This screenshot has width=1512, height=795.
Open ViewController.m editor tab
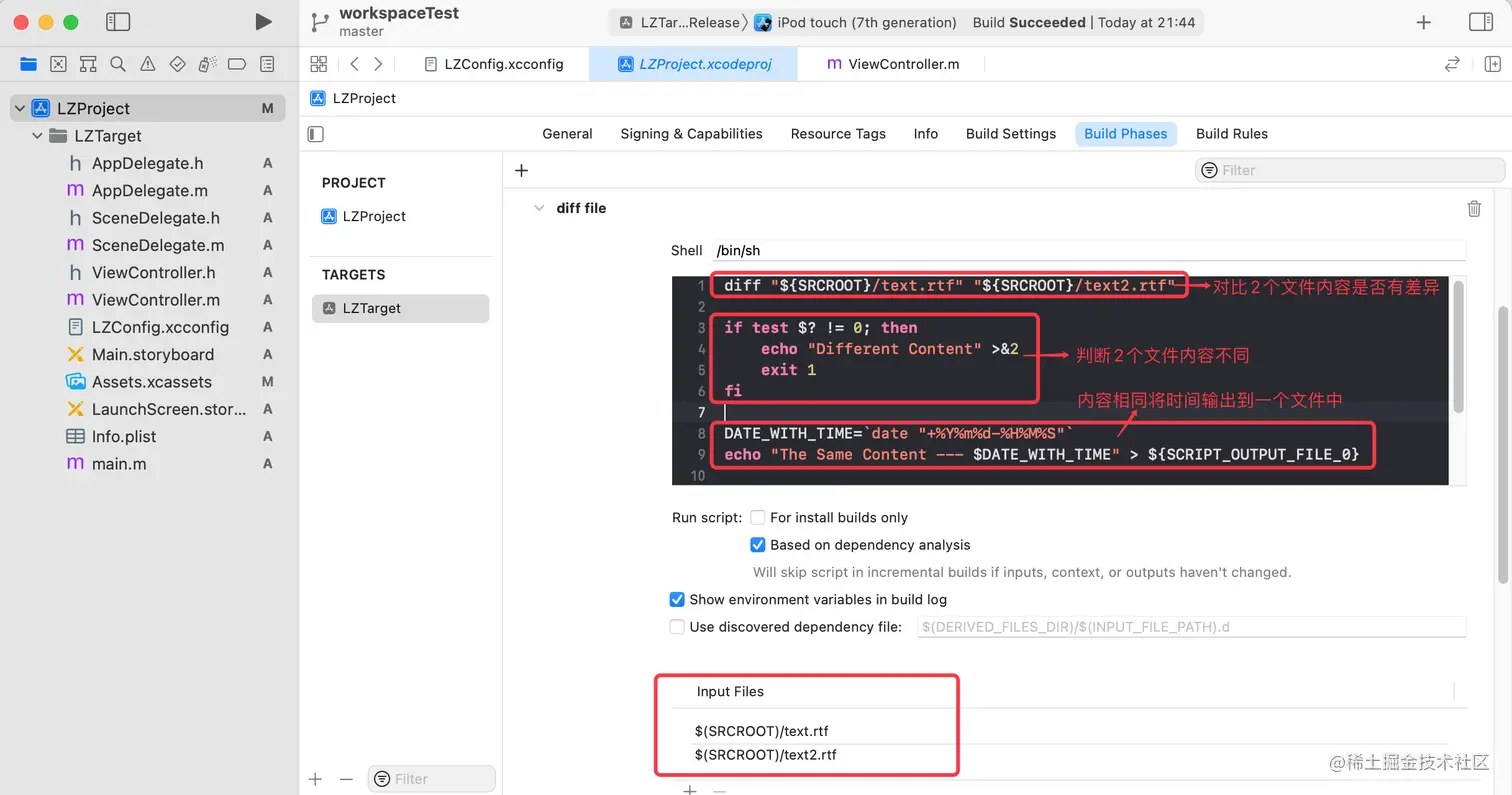(892, 64)
